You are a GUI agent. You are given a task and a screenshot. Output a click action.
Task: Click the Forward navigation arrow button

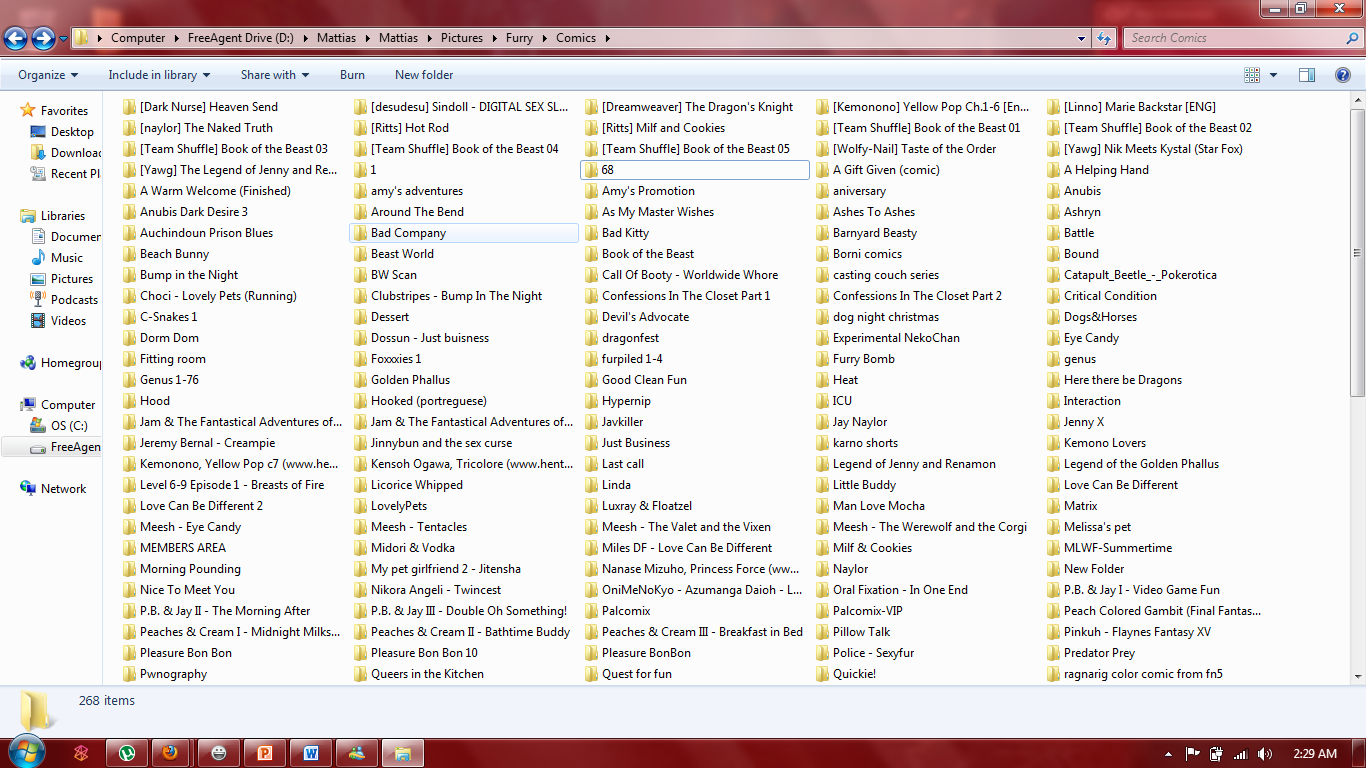43,38
